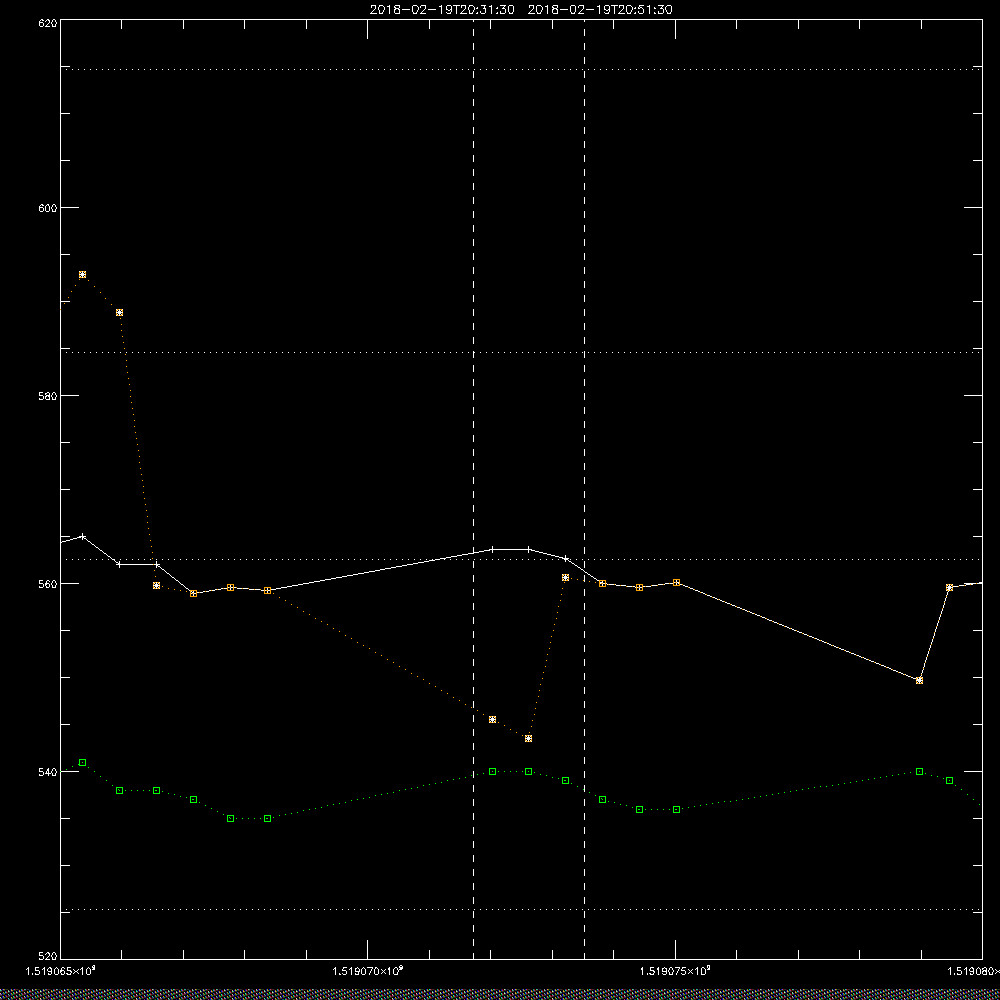Pick the orange data point near 545
Viewport: 1000px width, 1000px height.
tap(492, 719)
